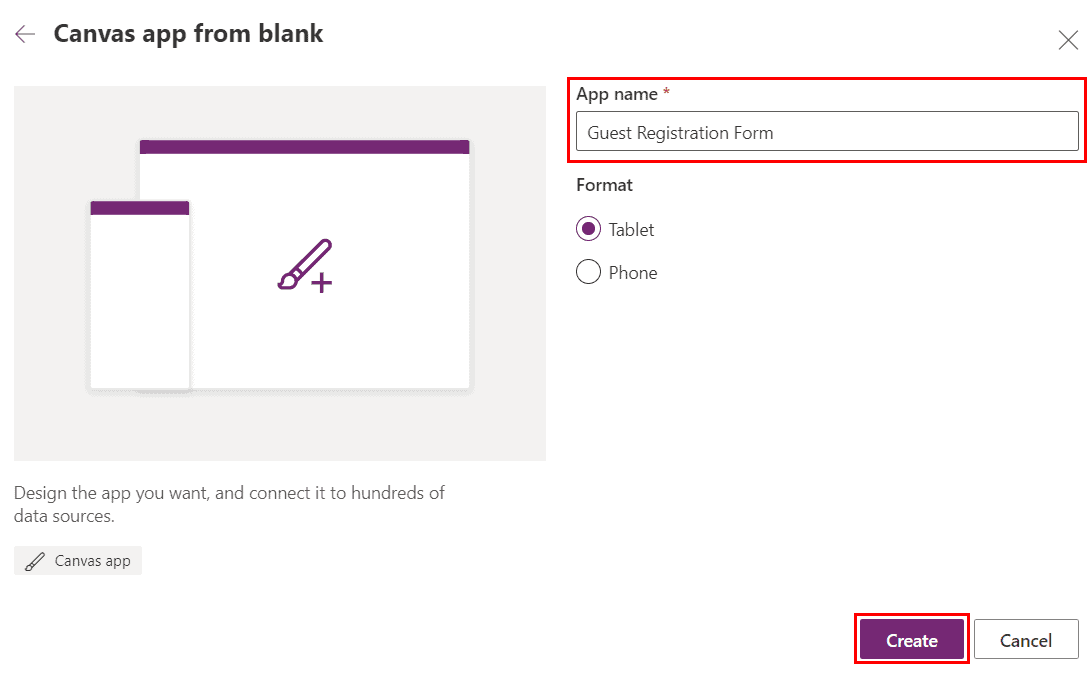Click the Create button
This screenshot has height=673, width=1092.
pyautogui.click(x=911, y=639)
